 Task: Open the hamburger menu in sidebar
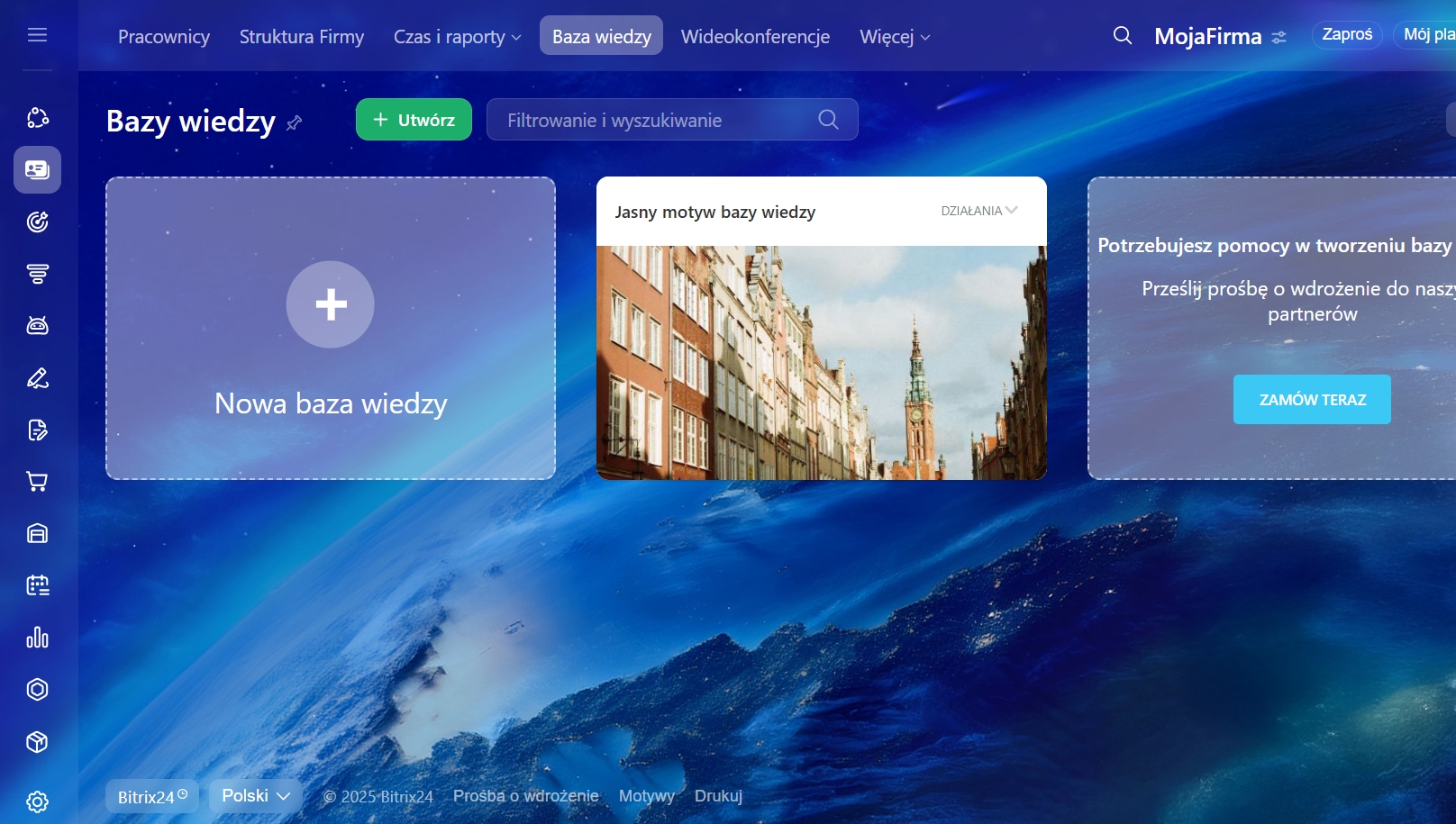point(37,35)
